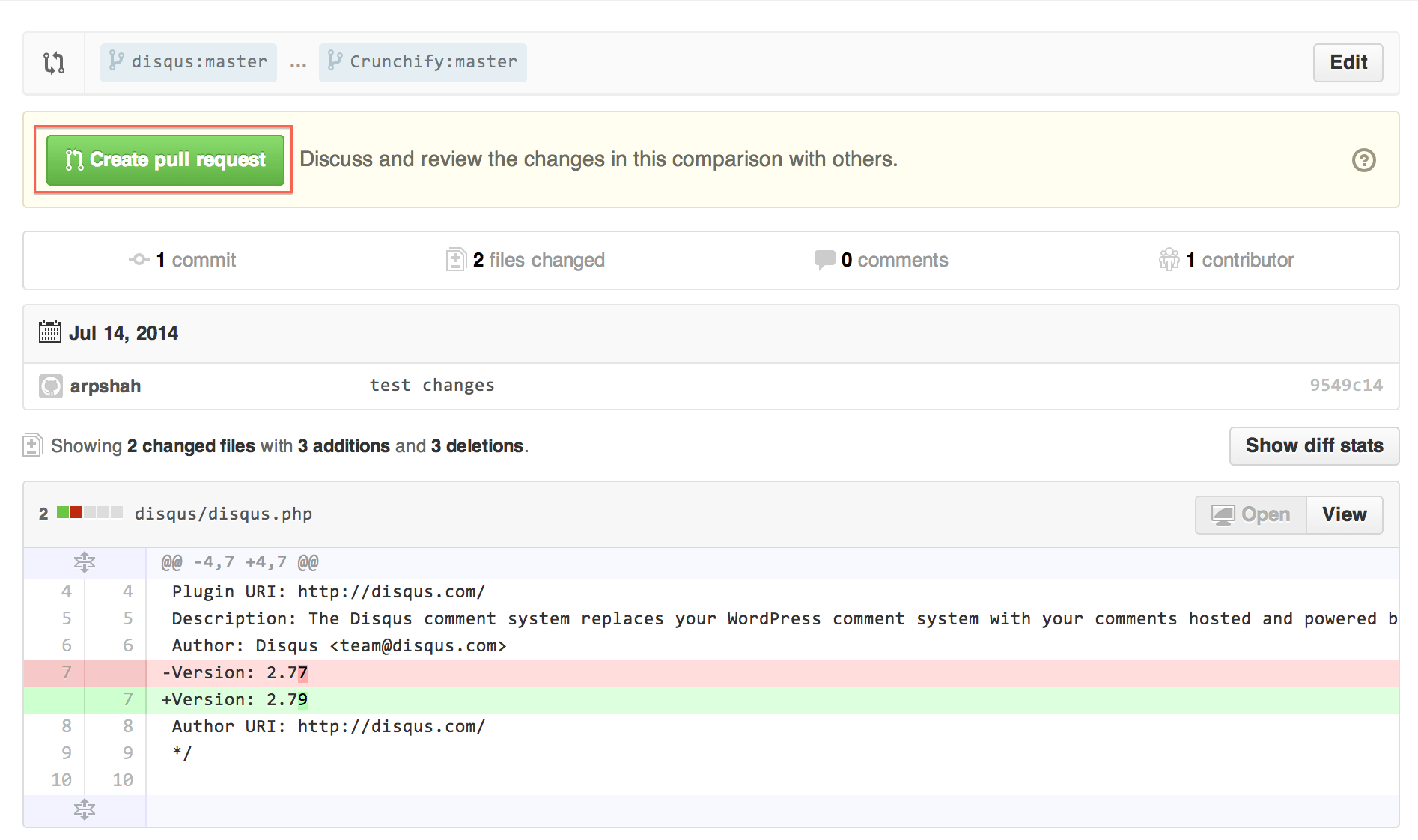This screenshot has width=1418, height=840.
Task: Switch to the 2 files changed tab
Action: pyautogui.click(x=526, y=260)
